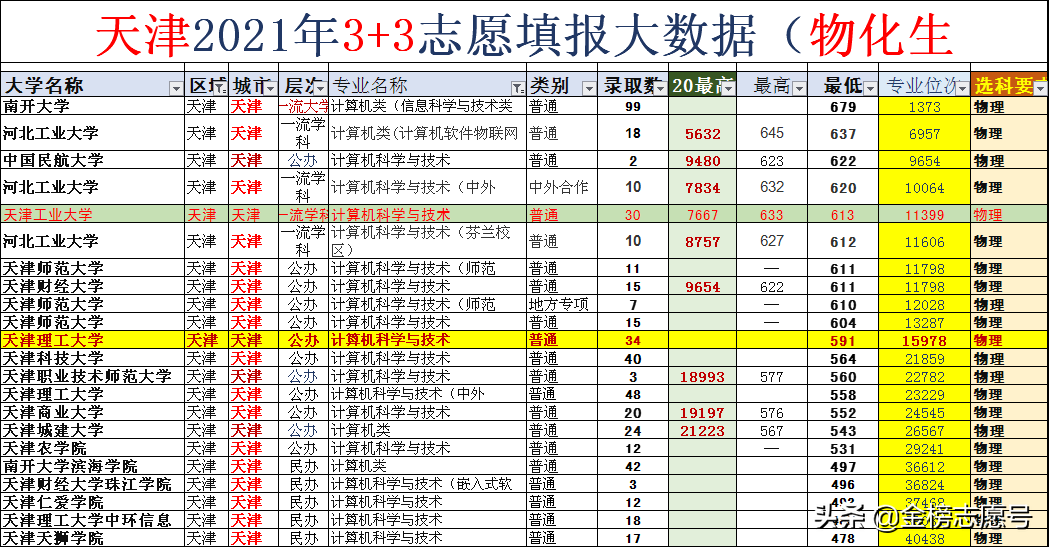This screenshot has height=547, width=1049.
Task: Select the 6957 rank cell
Action: click(x=925, y=134)
